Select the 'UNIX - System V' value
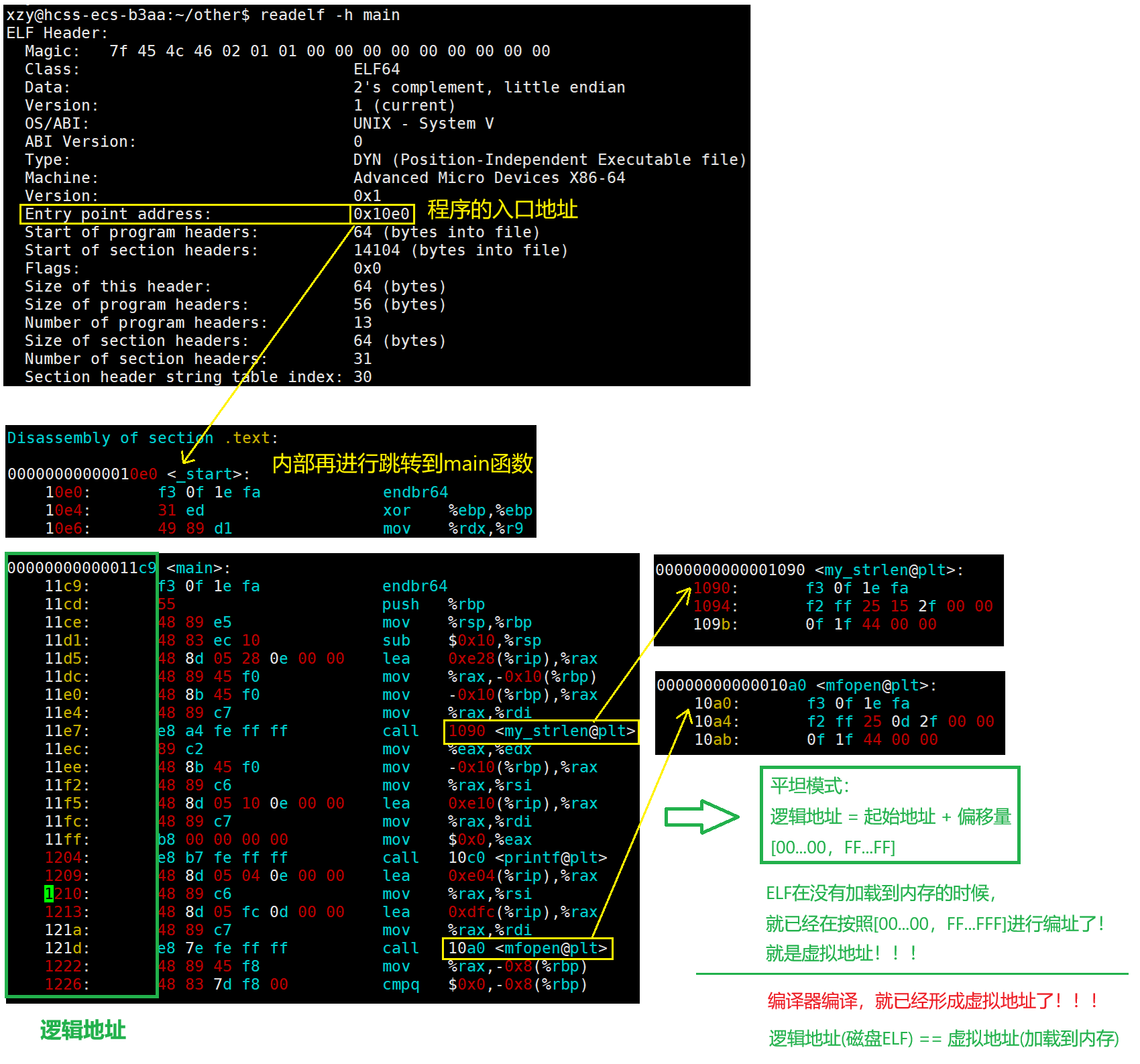This screenshot has width=1140, height=1064. (x=424, y=123)
